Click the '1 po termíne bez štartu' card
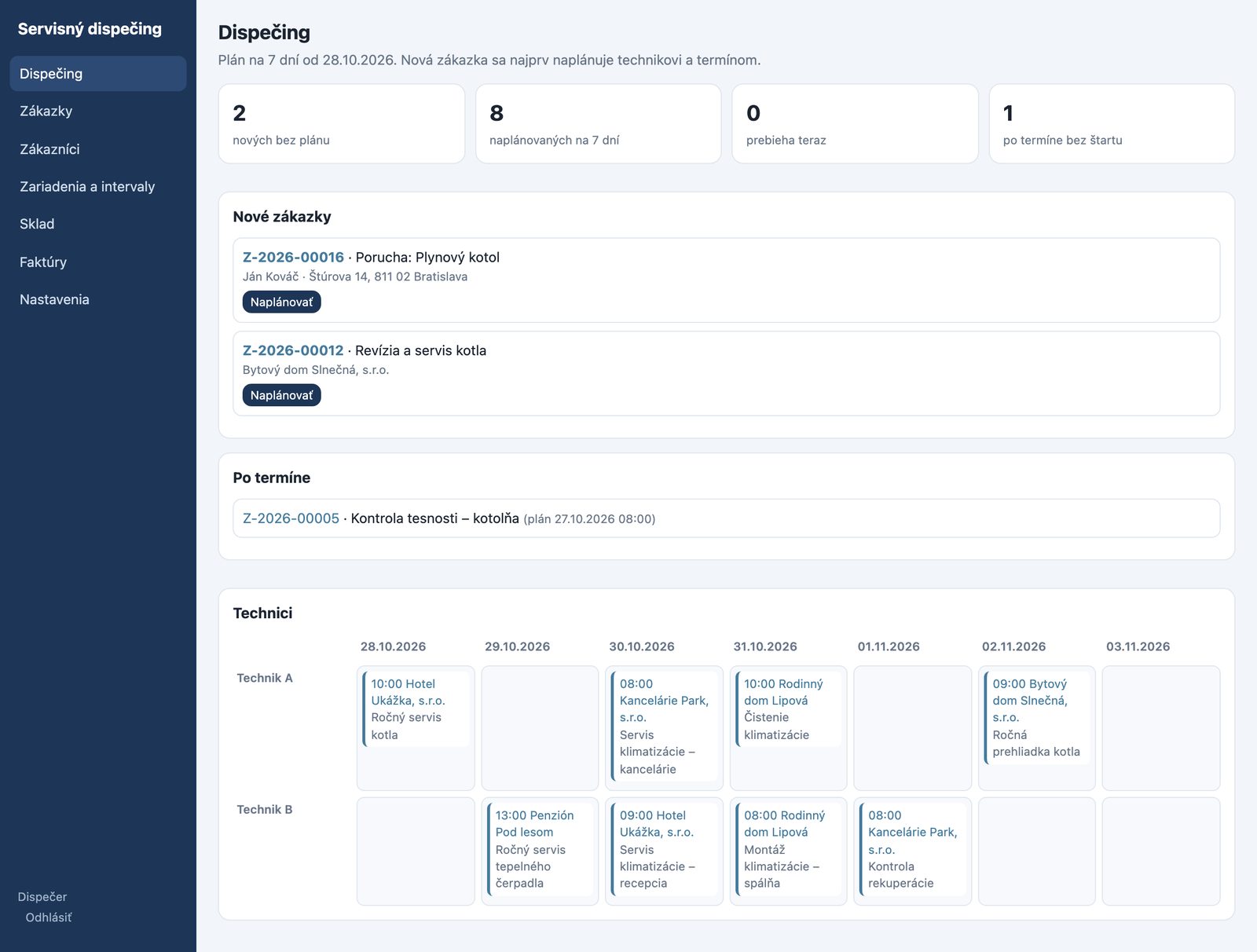 pos(1112,124)
